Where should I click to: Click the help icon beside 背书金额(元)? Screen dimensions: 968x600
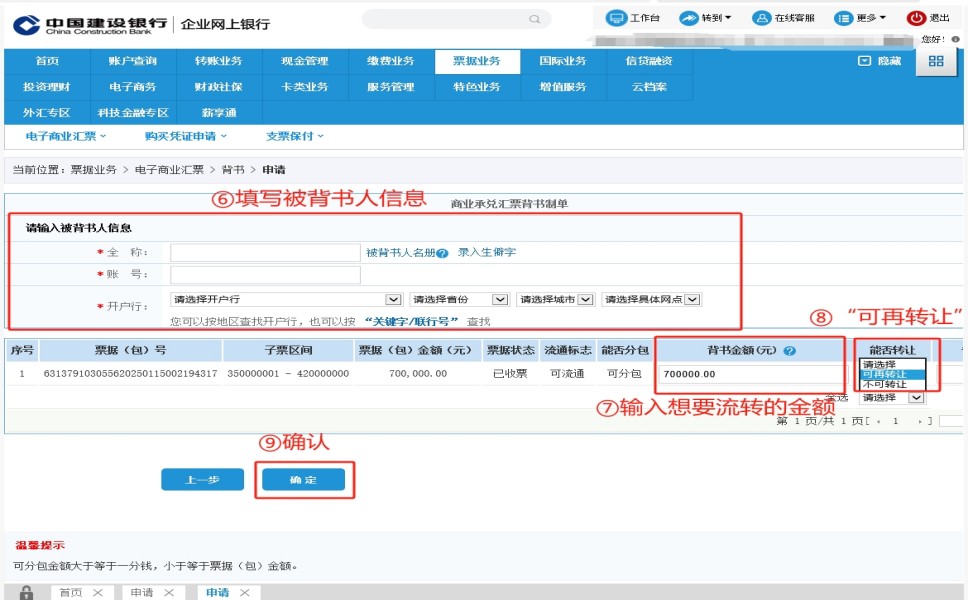[x=789, y=351]
